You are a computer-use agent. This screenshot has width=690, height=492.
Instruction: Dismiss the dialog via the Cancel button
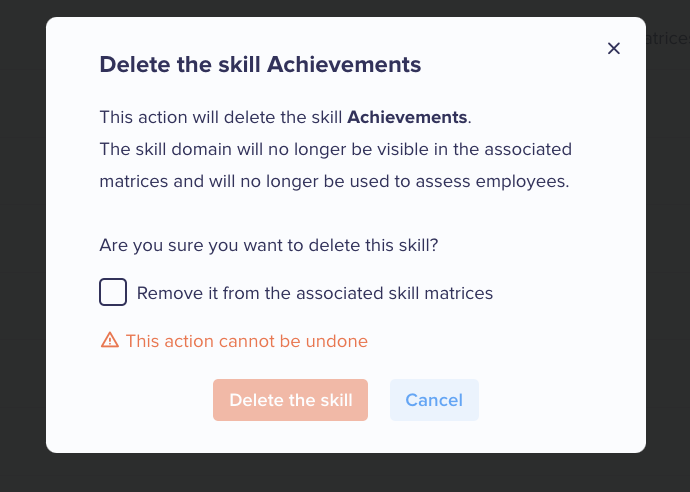(x=434, y=400)
